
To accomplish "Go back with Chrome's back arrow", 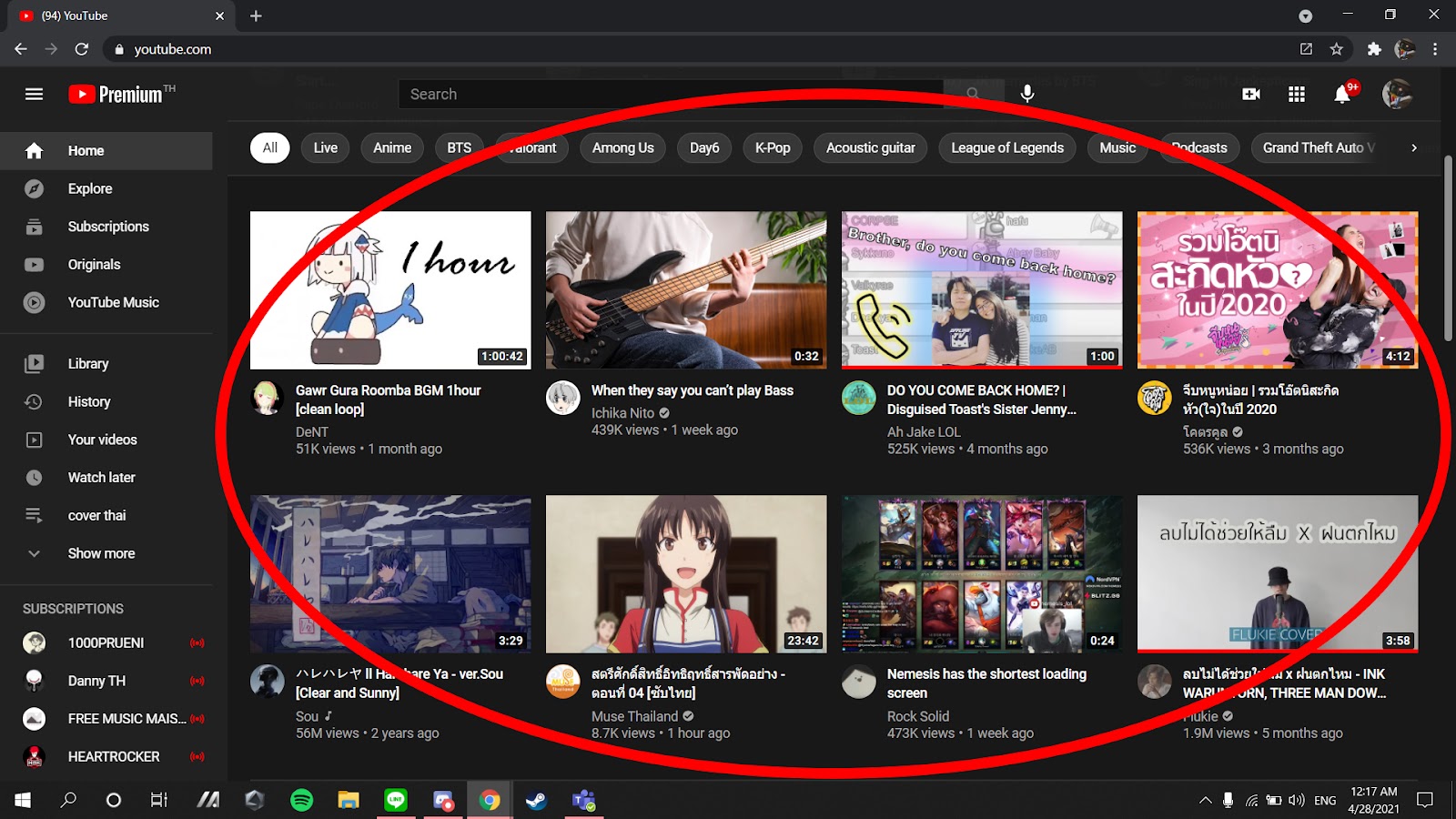I will click(21, 49).
